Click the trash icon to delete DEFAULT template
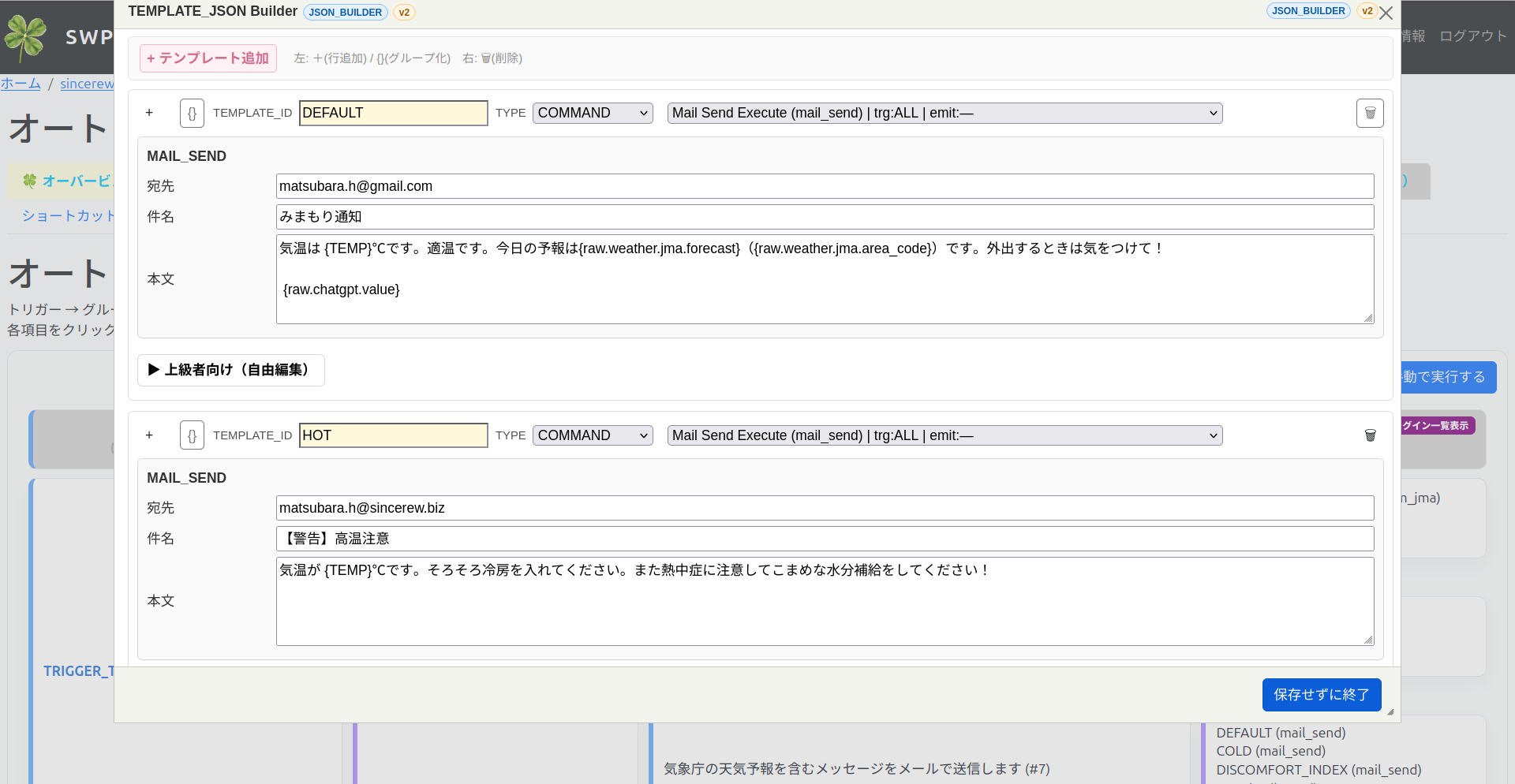The width and height of the screenshot is (1515, 784). coord(1370,113)
